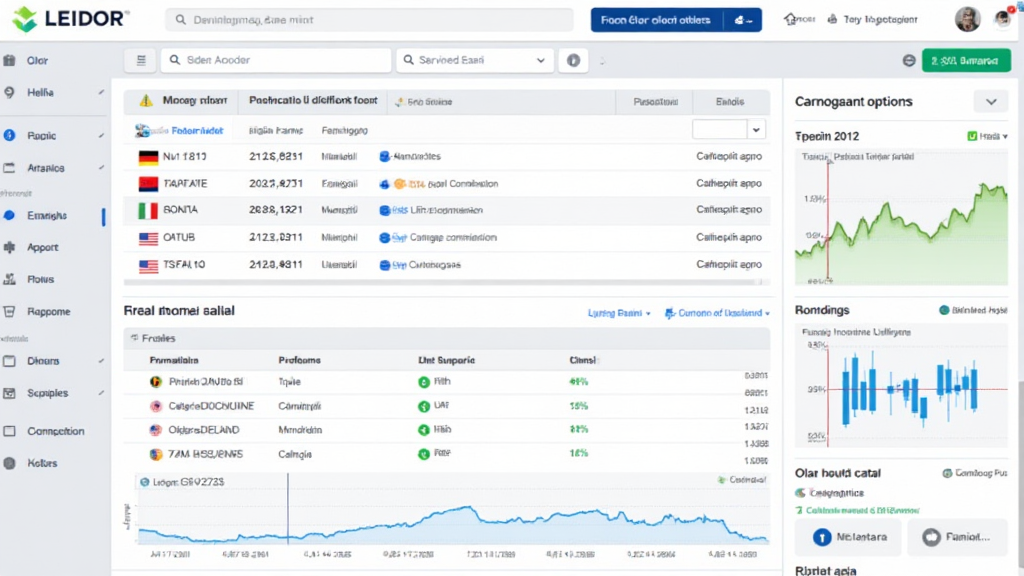Click the green button at top right
The width and height of the screenshot is (1024, 576).
tap(966, 60)
